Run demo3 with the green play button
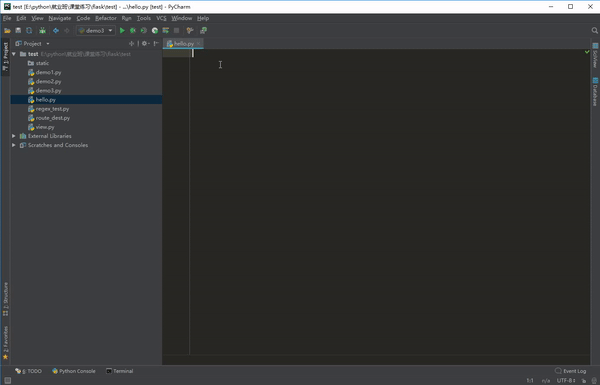The width and height of the screenshot is (600, 385). (122, 31)
